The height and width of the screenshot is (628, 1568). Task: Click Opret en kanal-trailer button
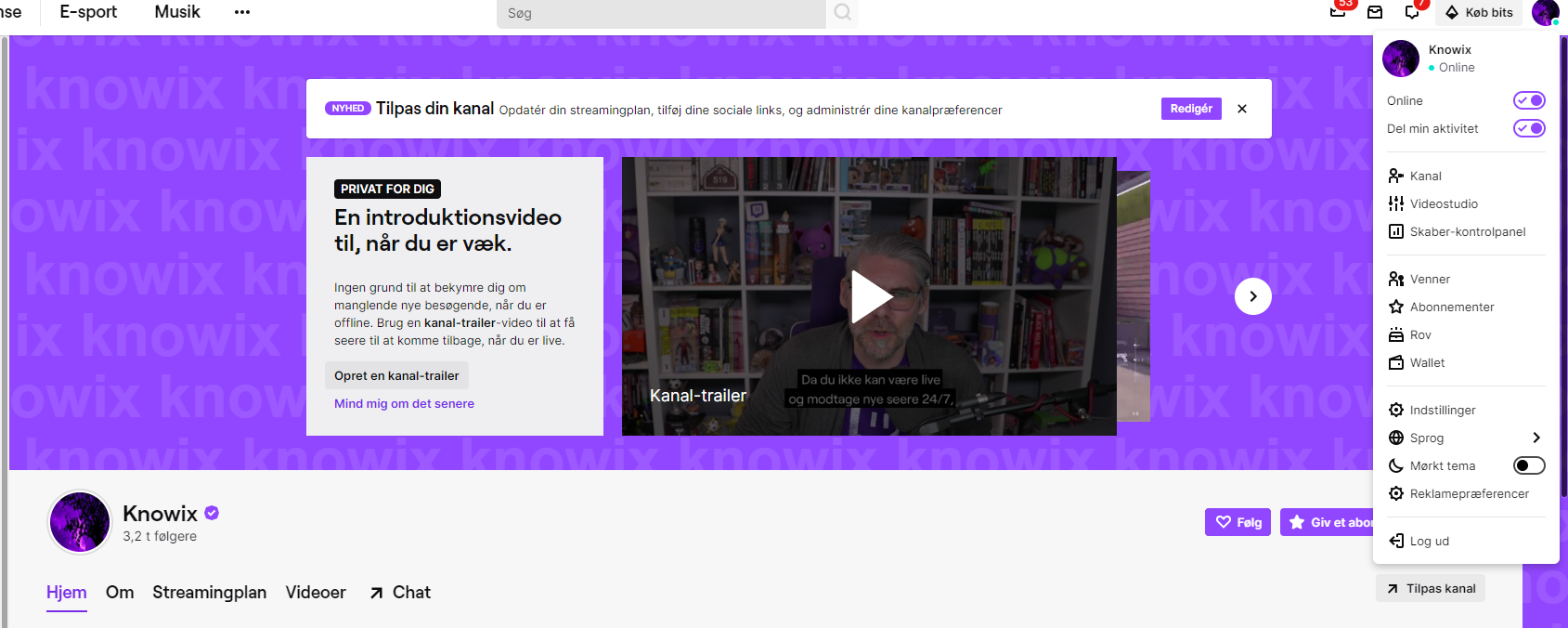click(x=396, y=375)
